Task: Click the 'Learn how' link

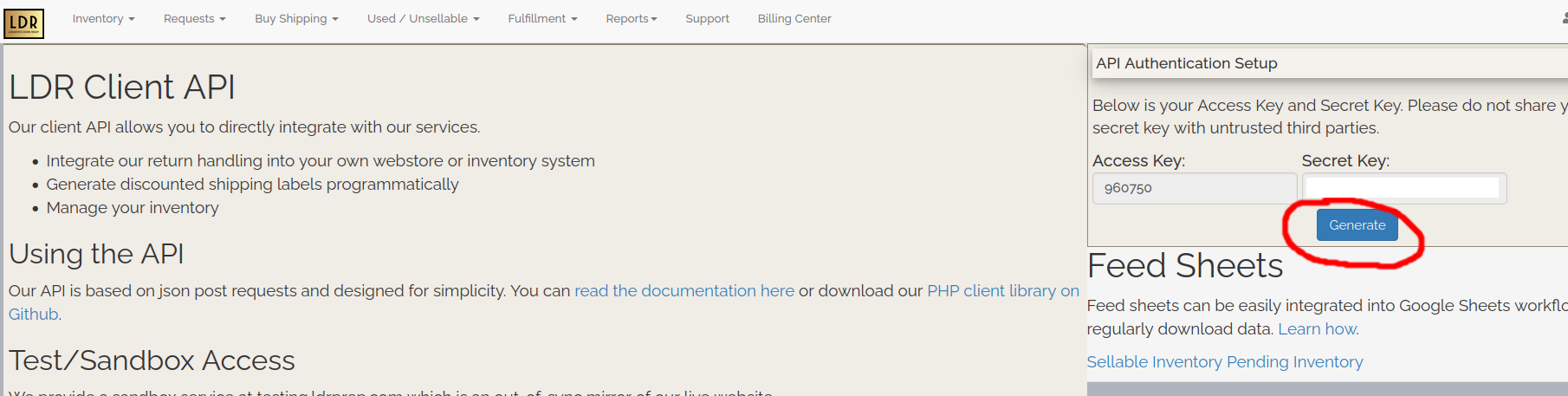Action: [x=1317, y=329]
